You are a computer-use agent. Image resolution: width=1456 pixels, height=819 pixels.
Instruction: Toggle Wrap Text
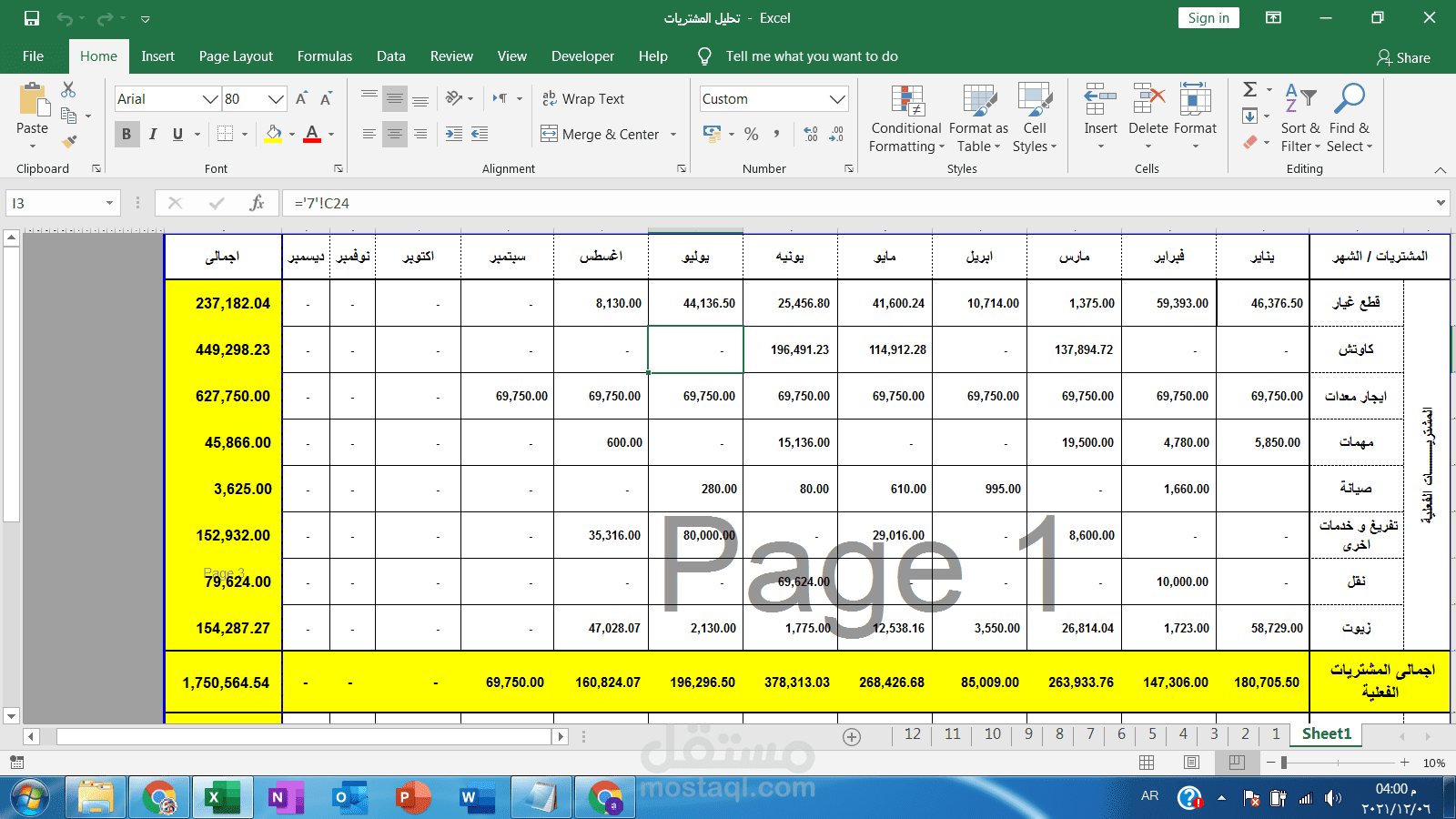tap(583, 98)
